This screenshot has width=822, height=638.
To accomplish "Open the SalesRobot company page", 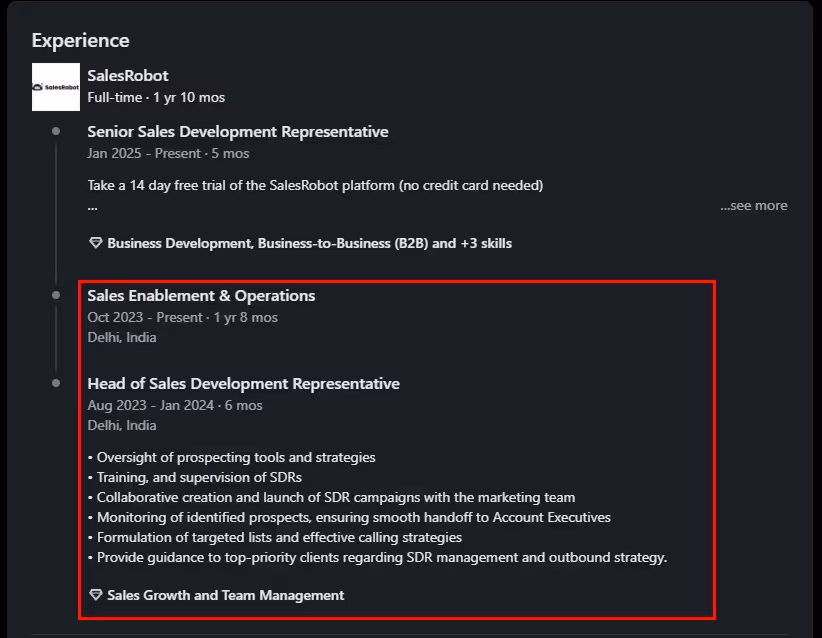I will 128,75.
